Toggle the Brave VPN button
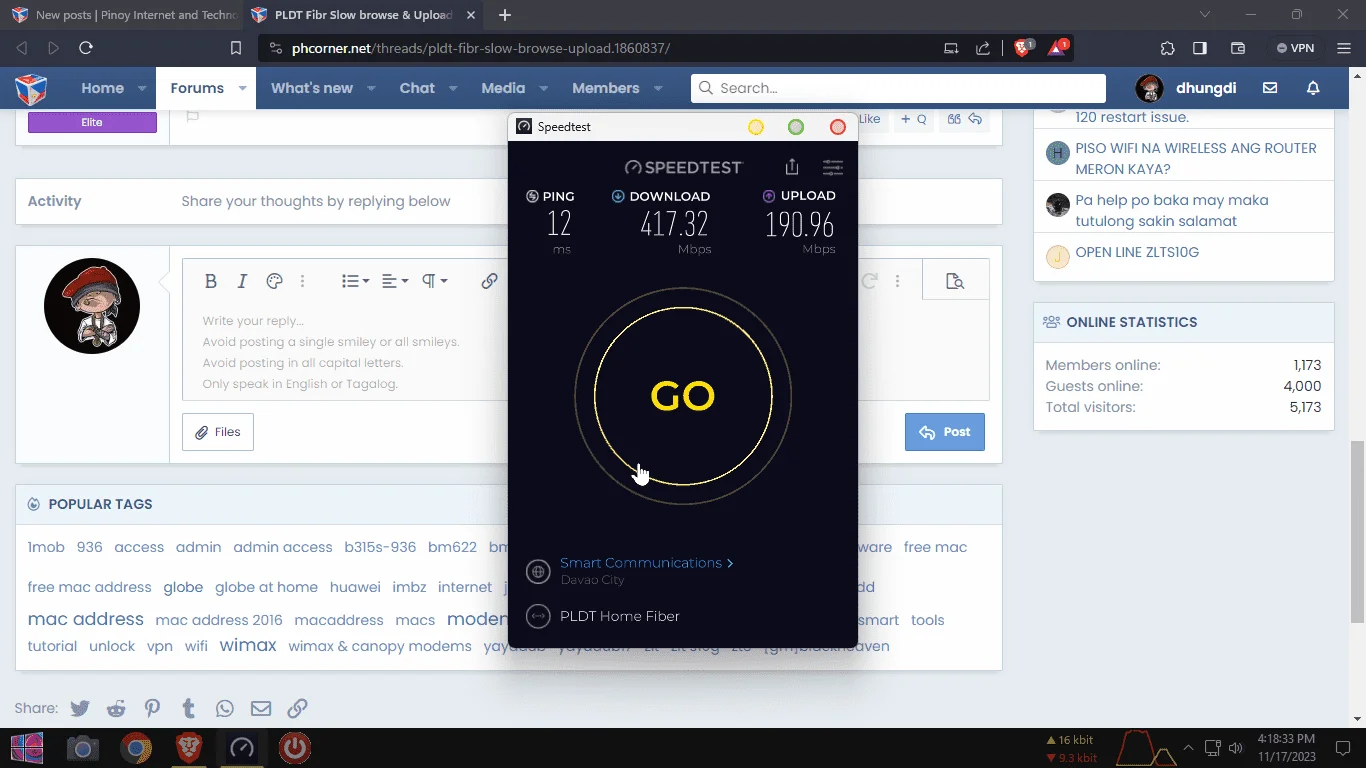1366x768 pixels. (1295, 48)
